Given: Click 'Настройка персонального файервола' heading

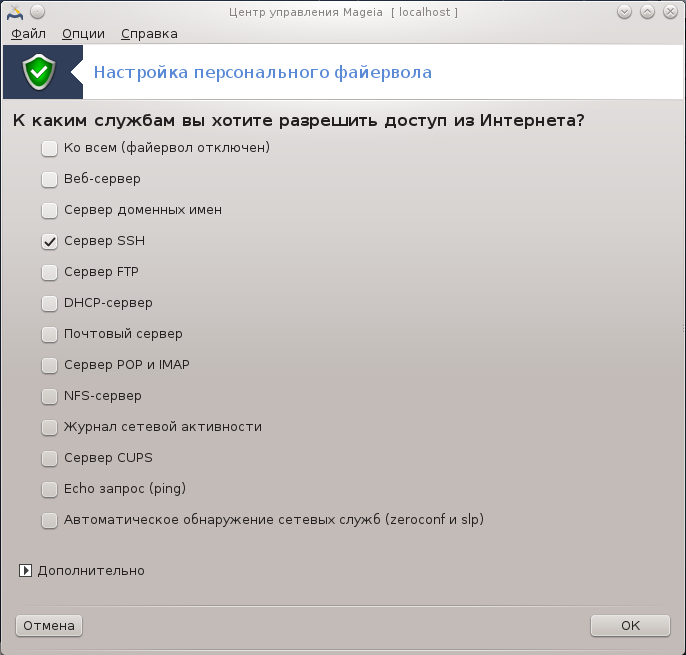Looking at the screenshot, I should [x=262, y=72].
